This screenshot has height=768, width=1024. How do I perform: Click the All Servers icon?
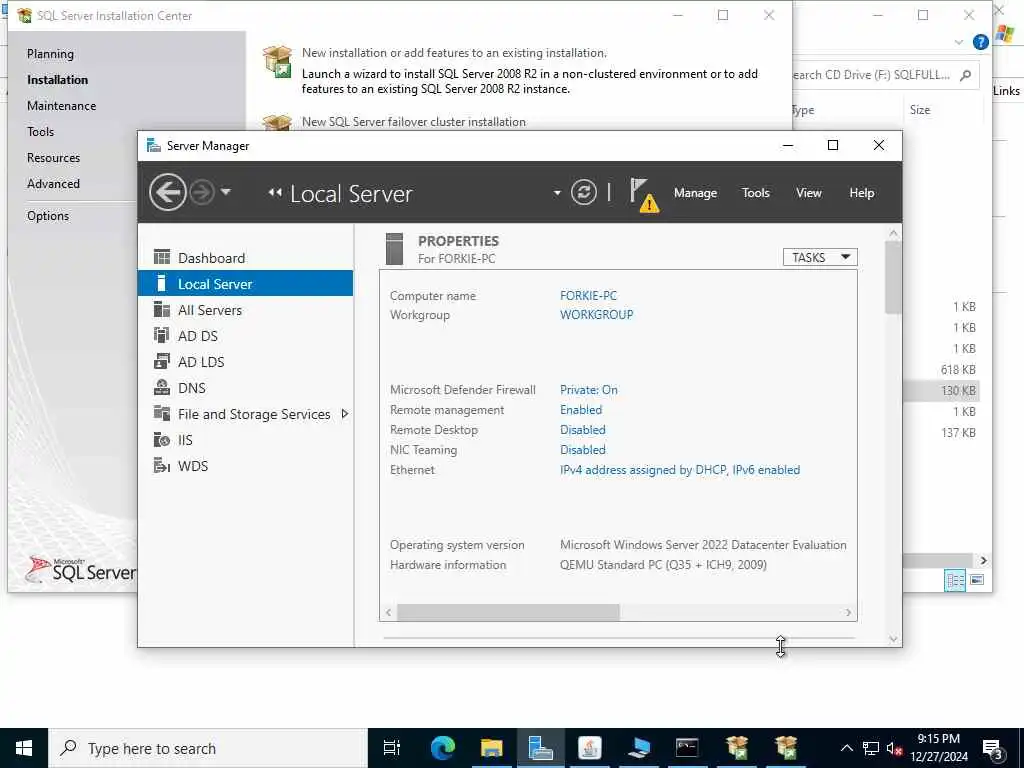(x=161, y=309)
